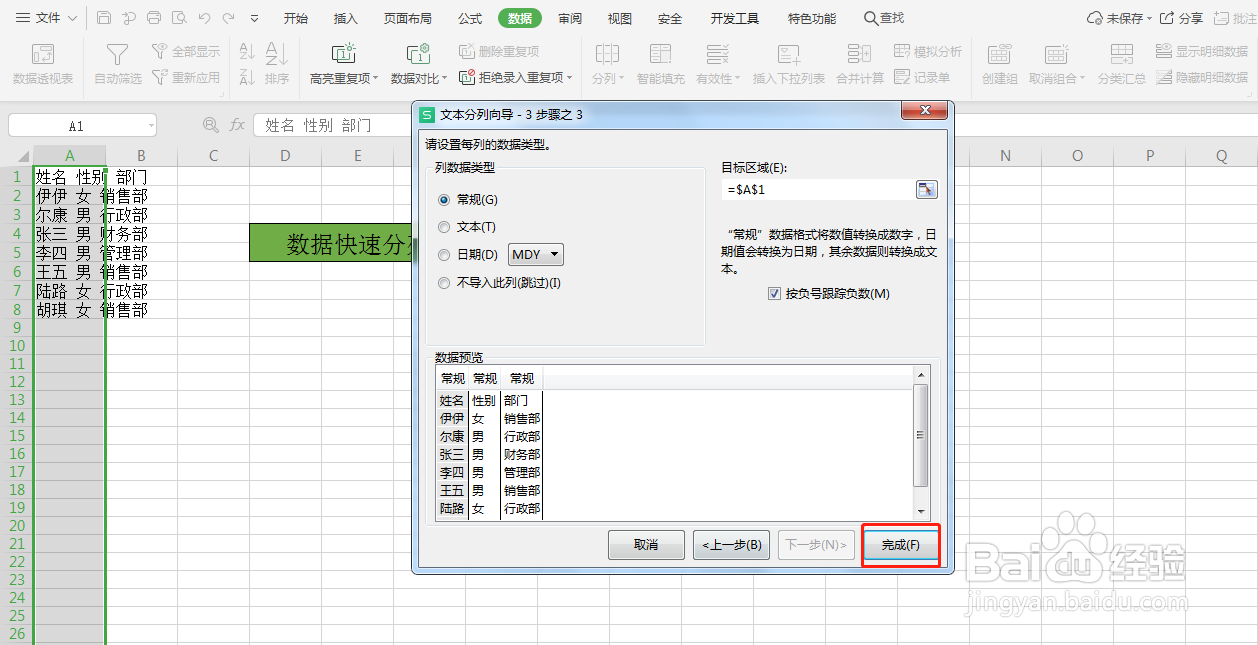Viewport: 1258px width, 645px height.
Task: Expand the 数据对比 dropdown
Action: point(446,78)
